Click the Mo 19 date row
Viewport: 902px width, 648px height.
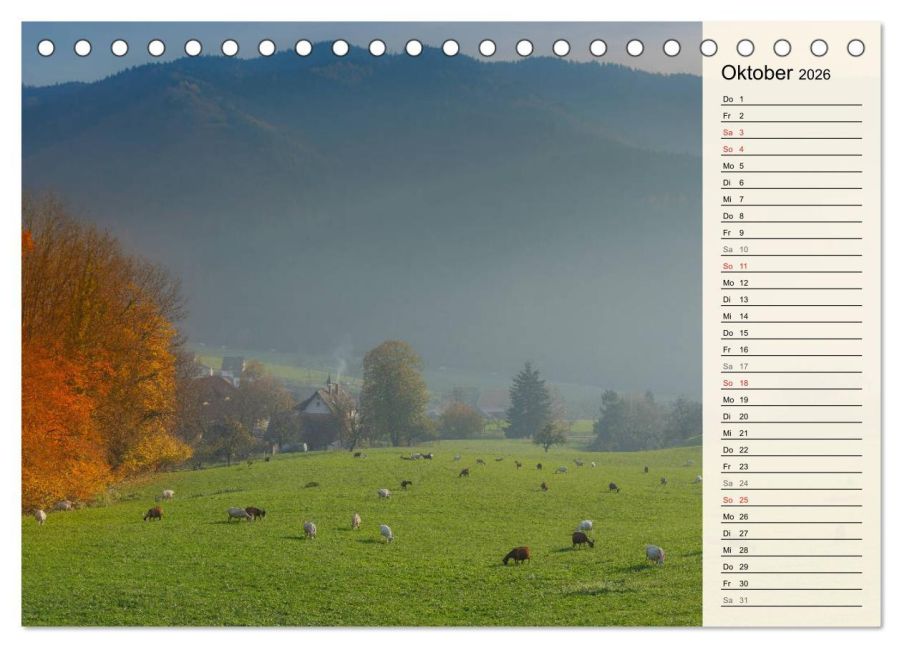point(790,399)
